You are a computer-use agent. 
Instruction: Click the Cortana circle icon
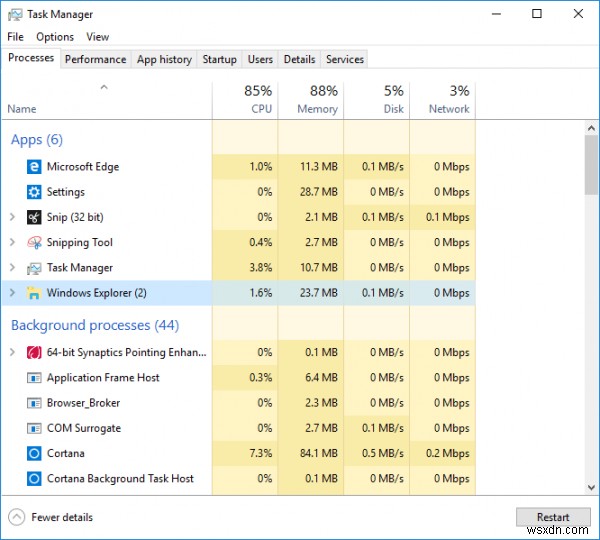34,454
